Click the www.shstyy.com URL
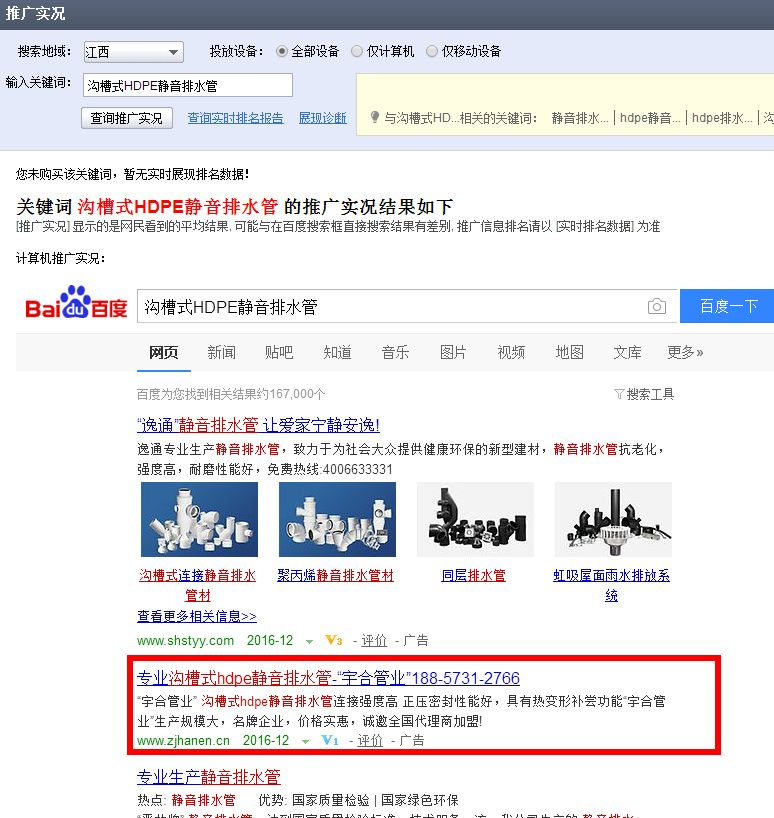 [x=185, y=641]
